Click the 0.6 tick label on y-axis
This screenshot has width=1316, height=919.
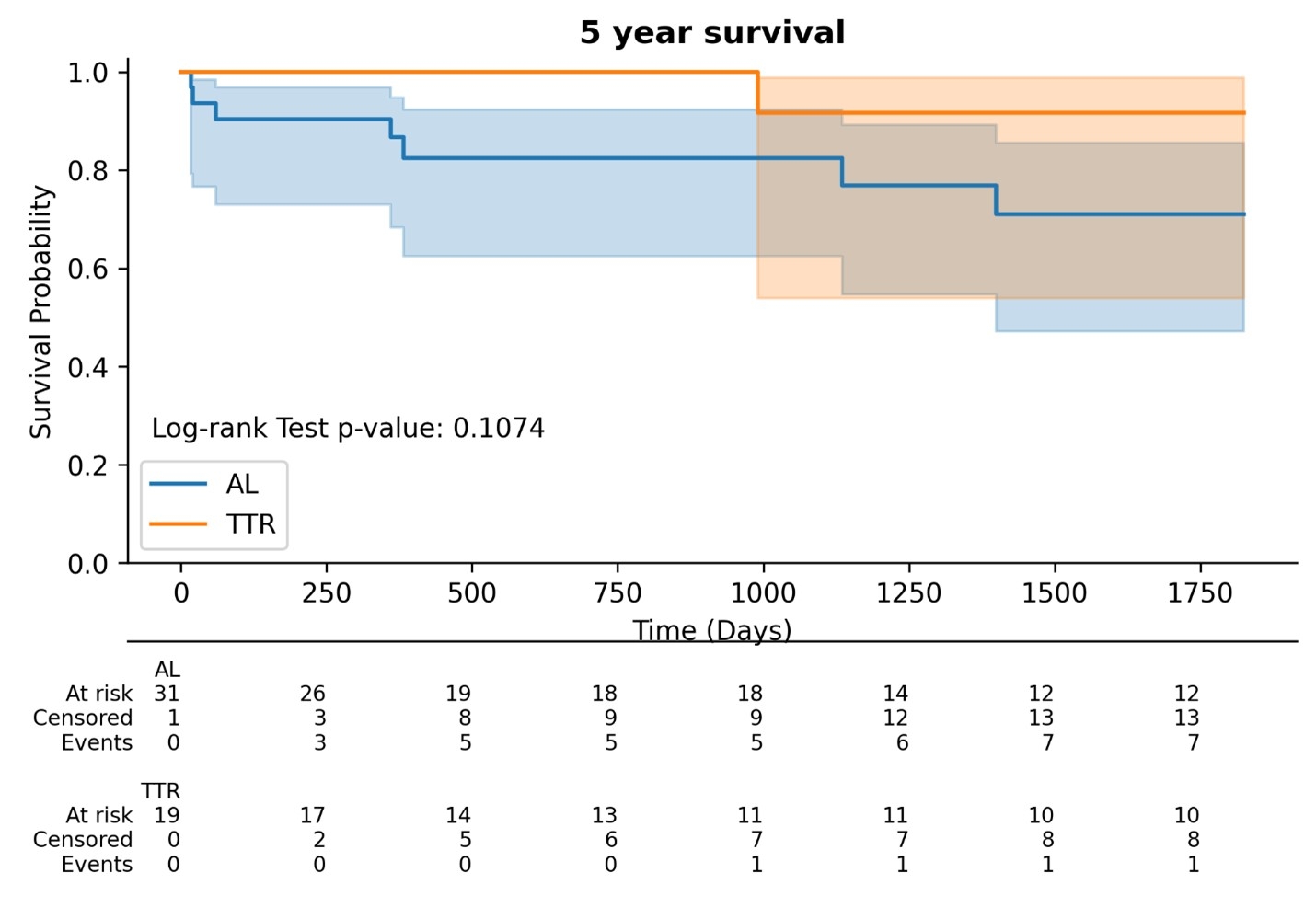tap(87, 270)
